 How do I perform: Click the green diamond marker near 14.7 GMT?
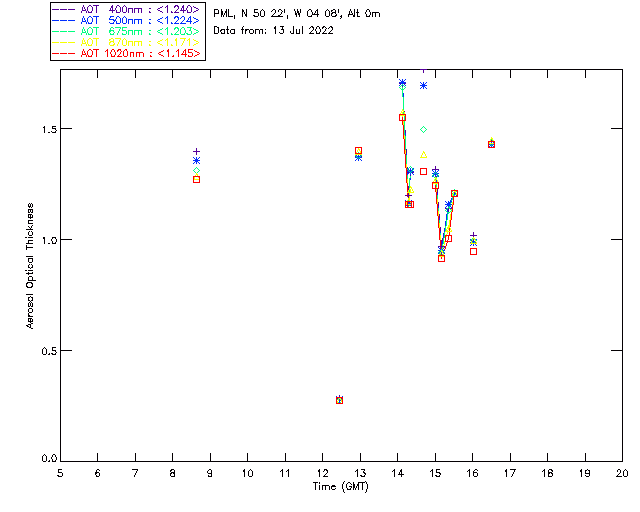tap(423, 129)
